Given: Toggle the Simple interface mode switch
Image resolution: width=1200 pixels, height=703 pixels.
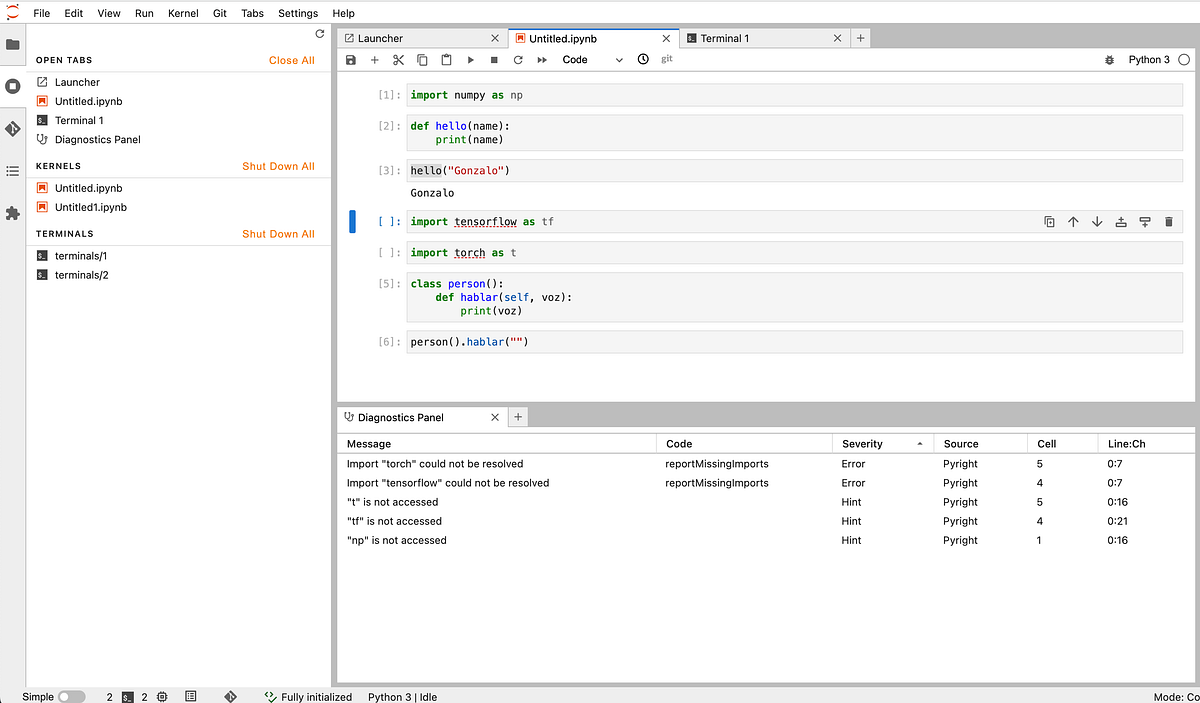Looking at the screenshot, I should coord(71,697).
